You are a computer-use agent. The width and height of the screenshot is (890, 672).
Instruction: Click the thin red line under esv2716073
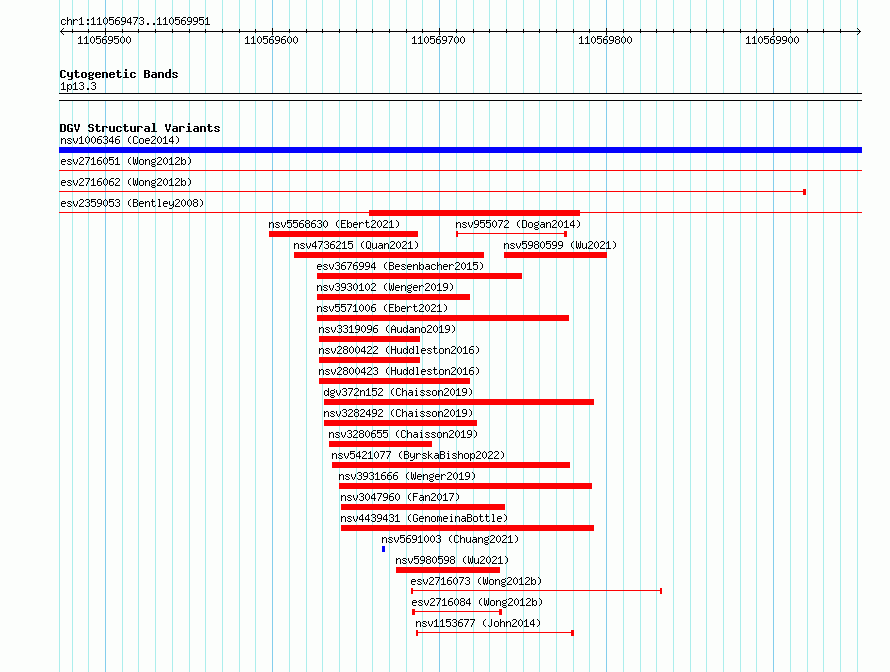536,591
